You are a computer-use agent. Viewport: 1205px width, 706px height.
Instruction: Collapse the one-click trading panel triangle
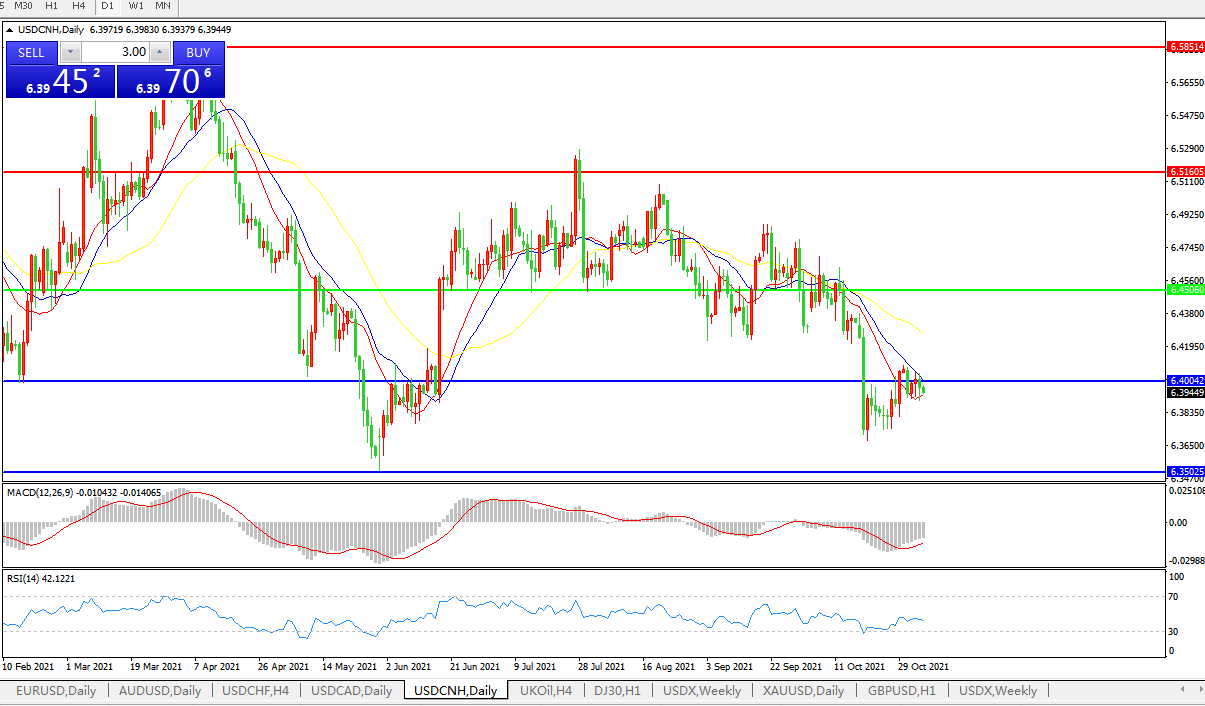[x=10, y=30]
